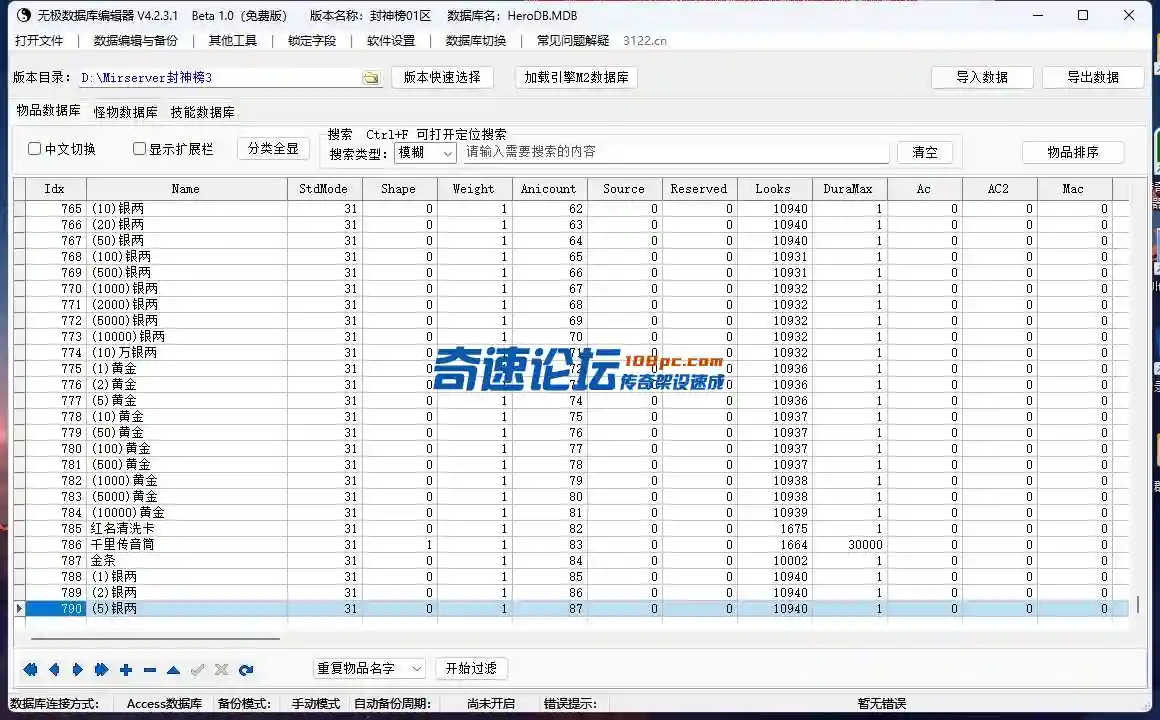Toggle the 中文切换 checkbox
Image resolution: width=1160 pixels, height=720 pixels.
(x=34, y=149)
